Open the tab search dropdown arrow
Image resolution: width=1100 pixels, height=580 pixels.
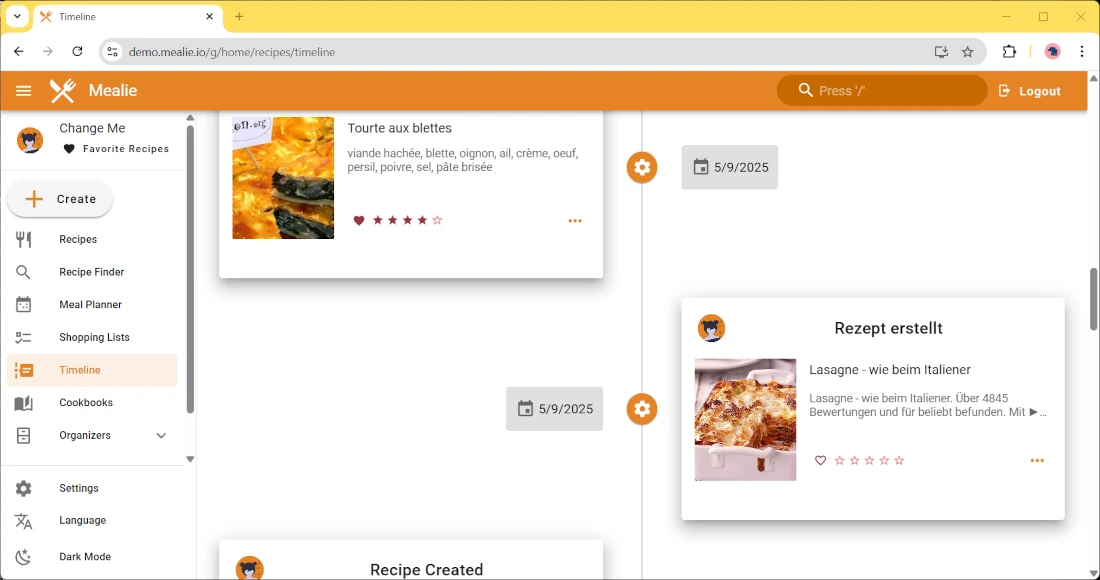coord(18,16)
